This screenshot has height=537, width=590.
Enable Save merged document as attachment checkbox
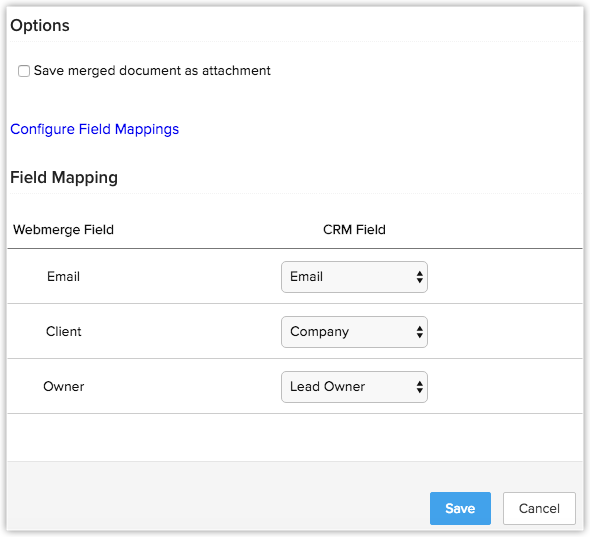click(24, 71)
